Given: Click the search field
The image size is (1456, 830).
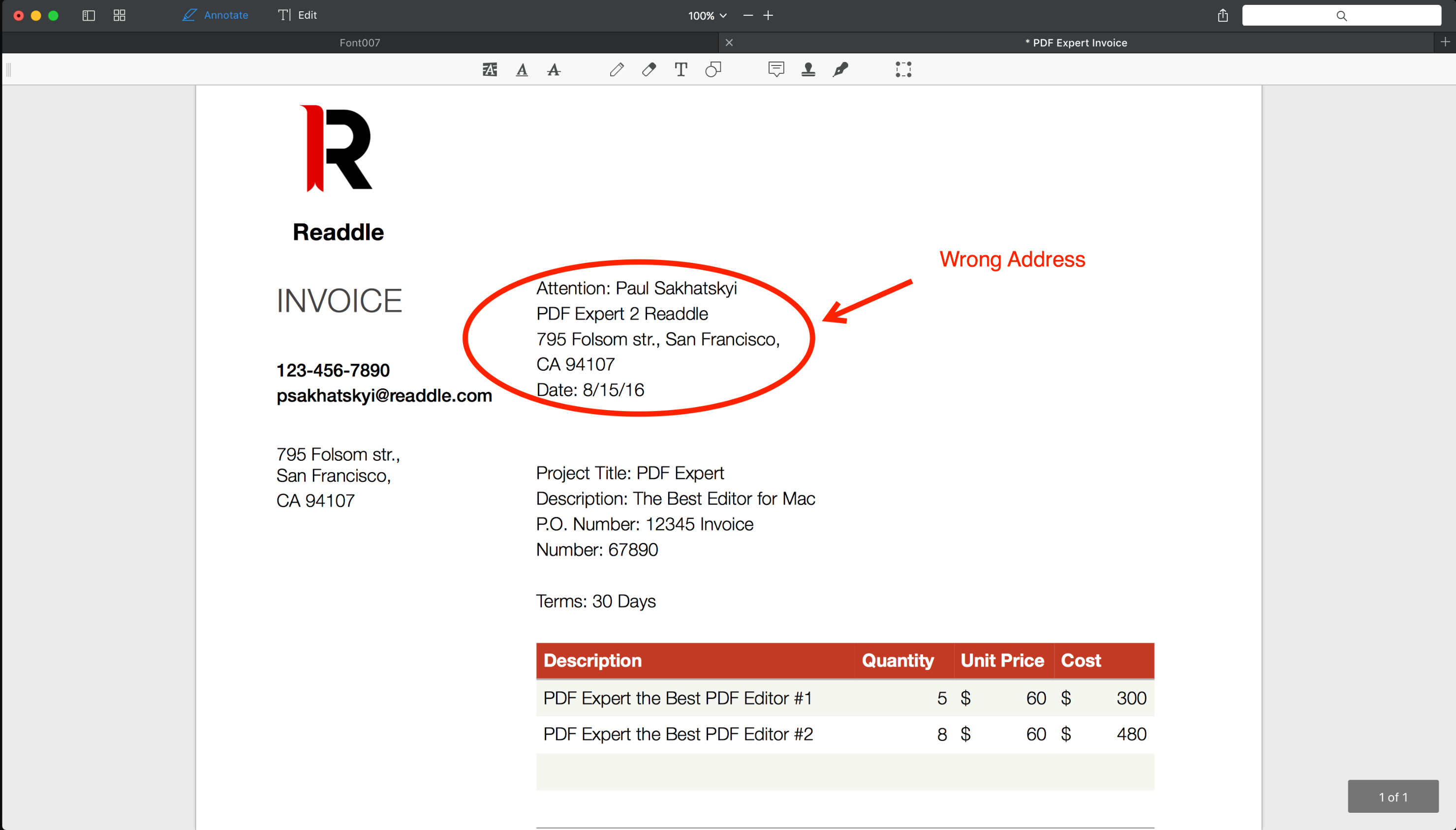Looking at the screenshot, I should coord(1341,15).
